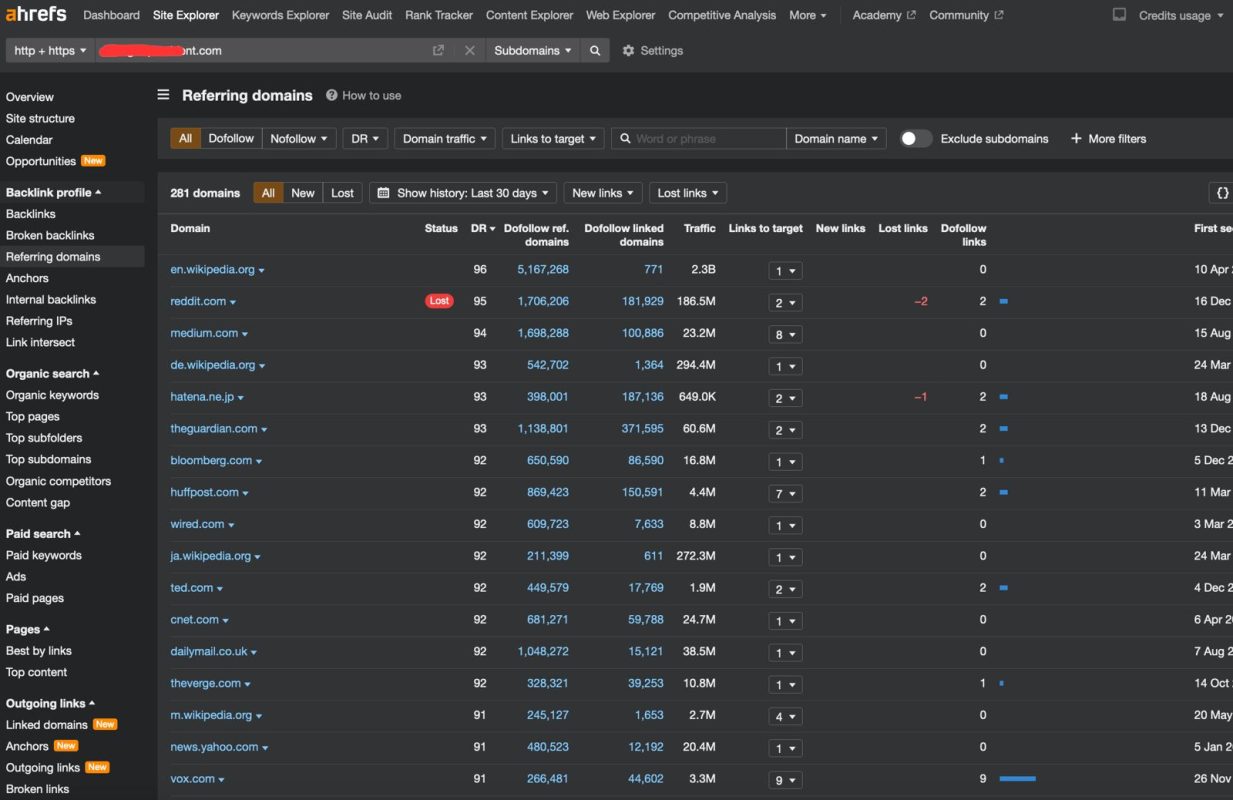The width and height of the screenshot is (1233, 800).
Task: Sort by the DR column header
Action: click(x=482, y=229)
